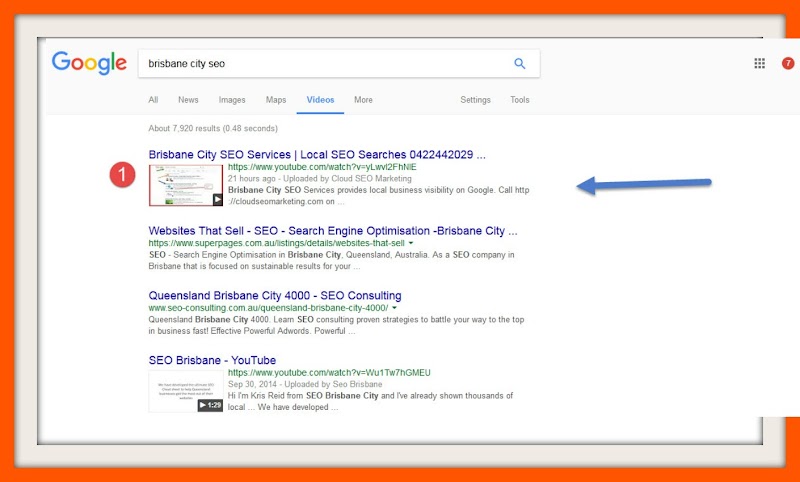Switch to the Maps tab

point(276,100)
